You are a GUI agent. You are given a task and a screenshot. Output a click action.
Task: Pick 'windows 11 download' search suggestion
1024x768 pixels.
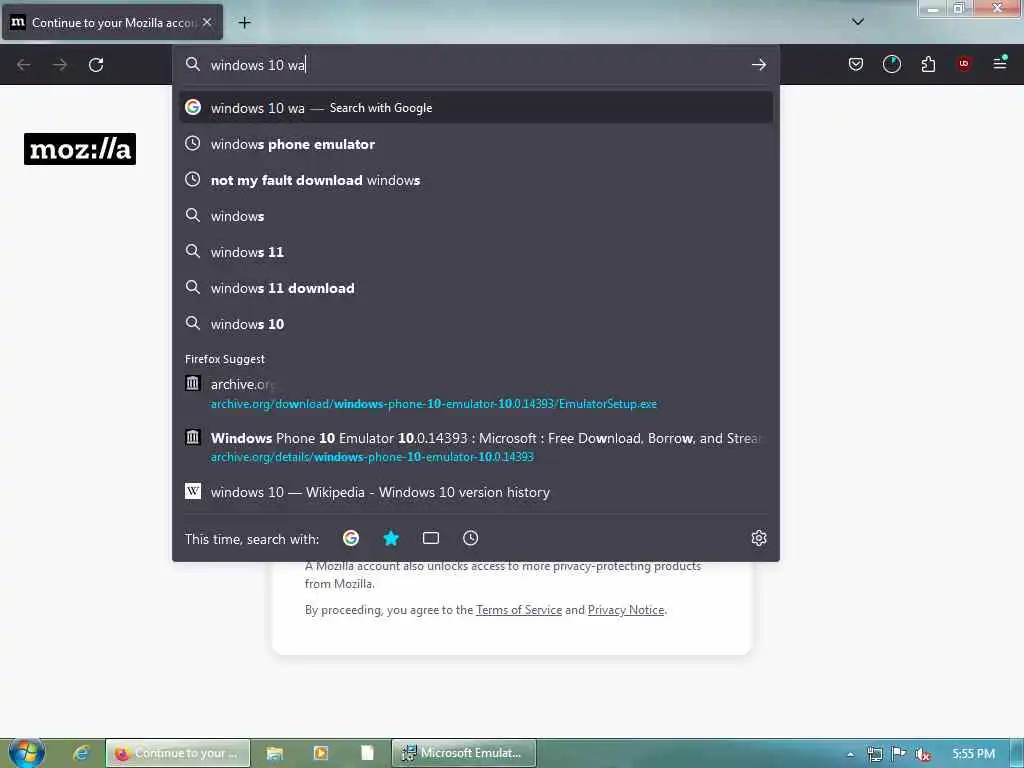(476, 287)
